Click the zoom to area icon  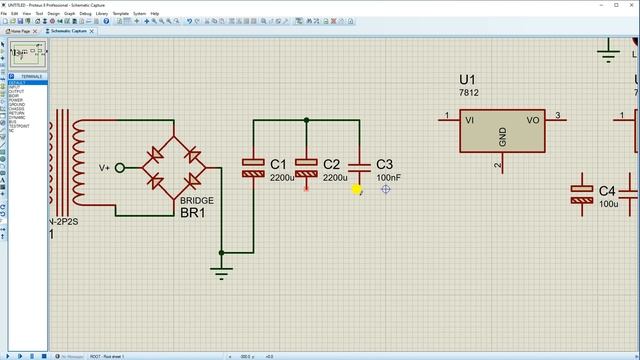click(x=176, y=21)
